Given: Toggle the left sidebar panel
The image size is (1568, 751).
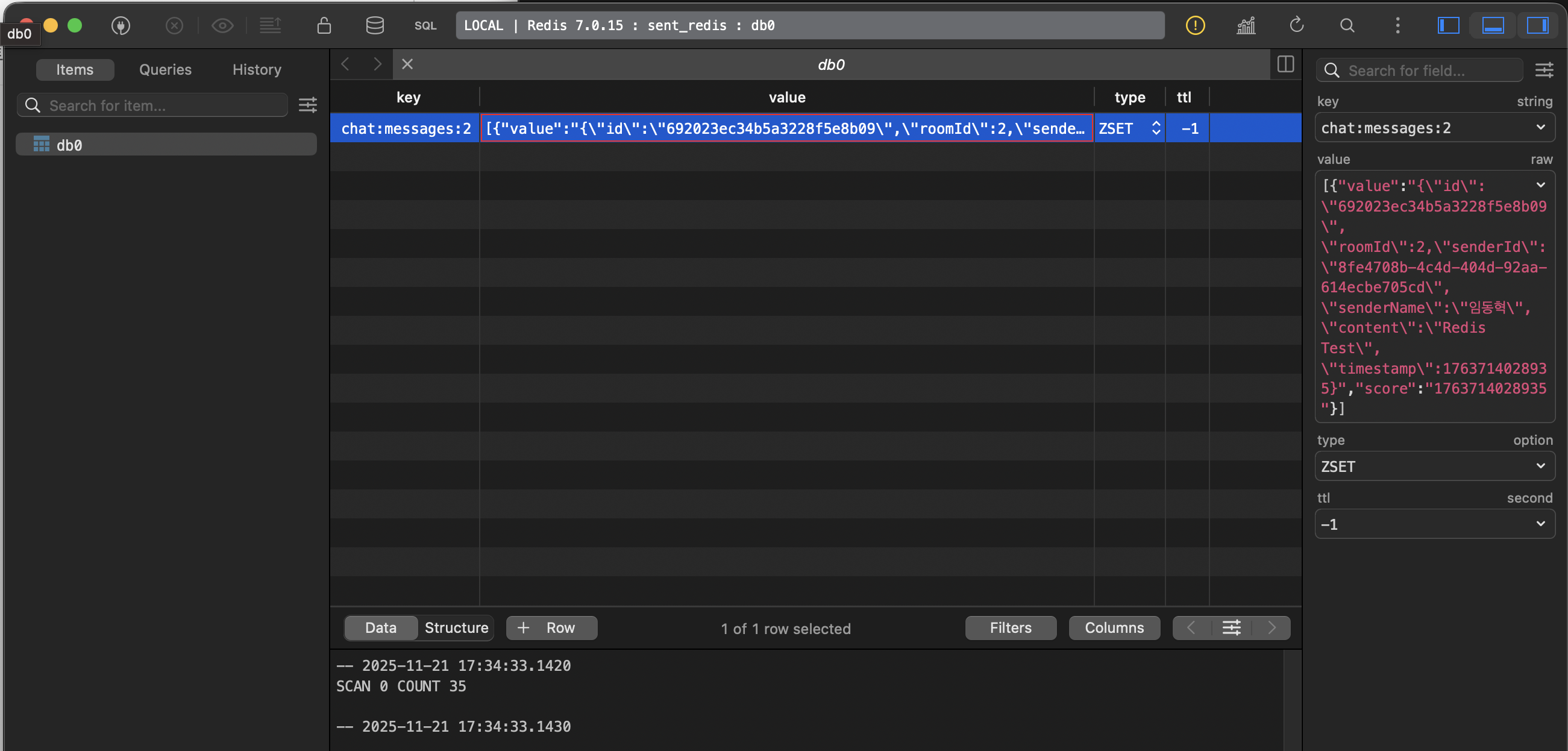Looking at the screenshot, I should pos(1448,25).
